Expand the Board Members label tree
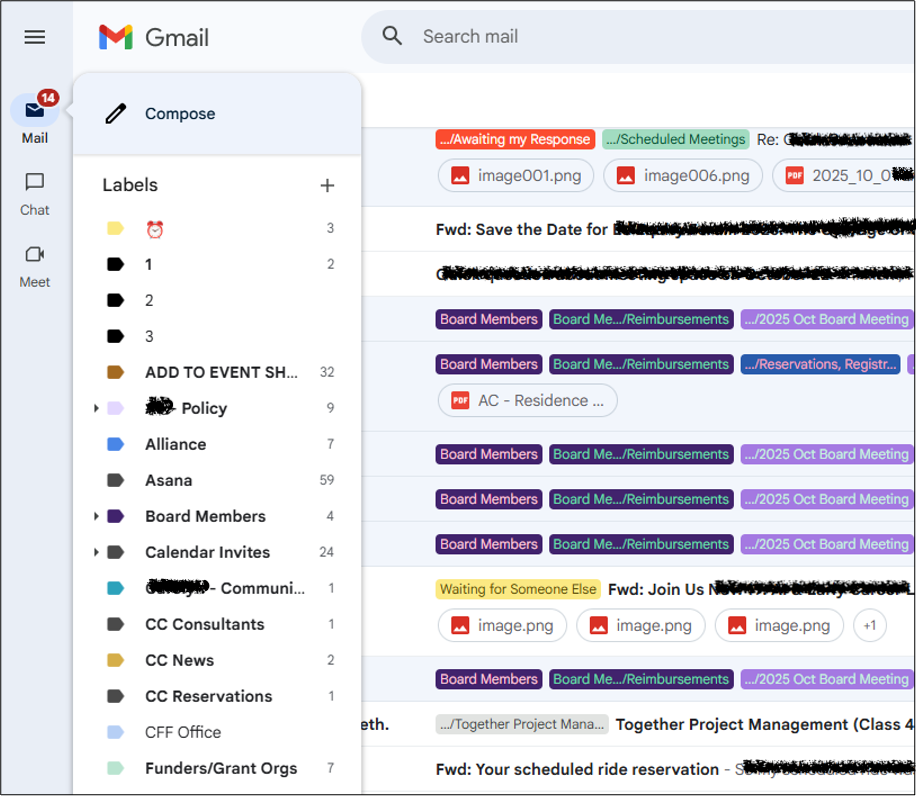 coord(96,516)
